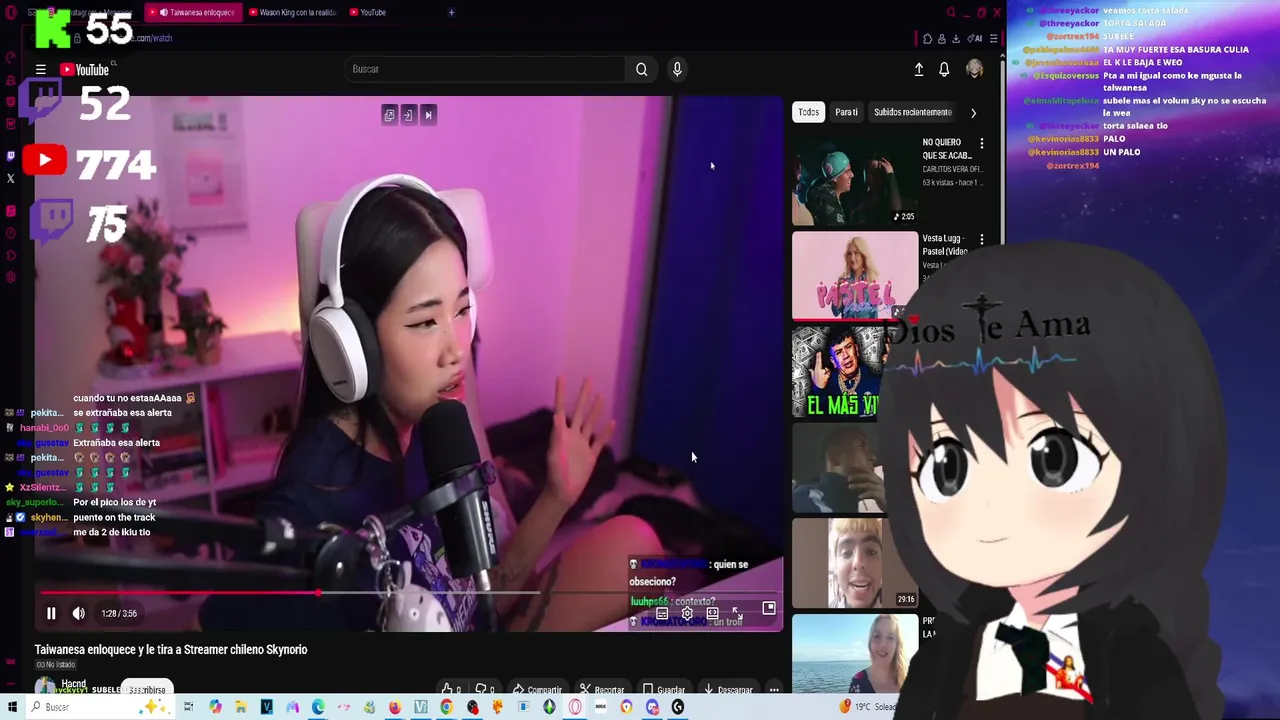Viewport: 1280px width, 720px height.
Task: Go to the YouTube home logo
Action: point(85,70)
